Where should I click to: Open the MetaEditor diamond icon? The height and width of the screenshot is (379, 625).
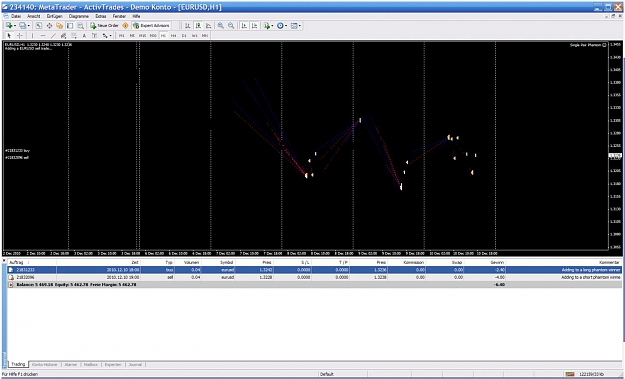125,26
